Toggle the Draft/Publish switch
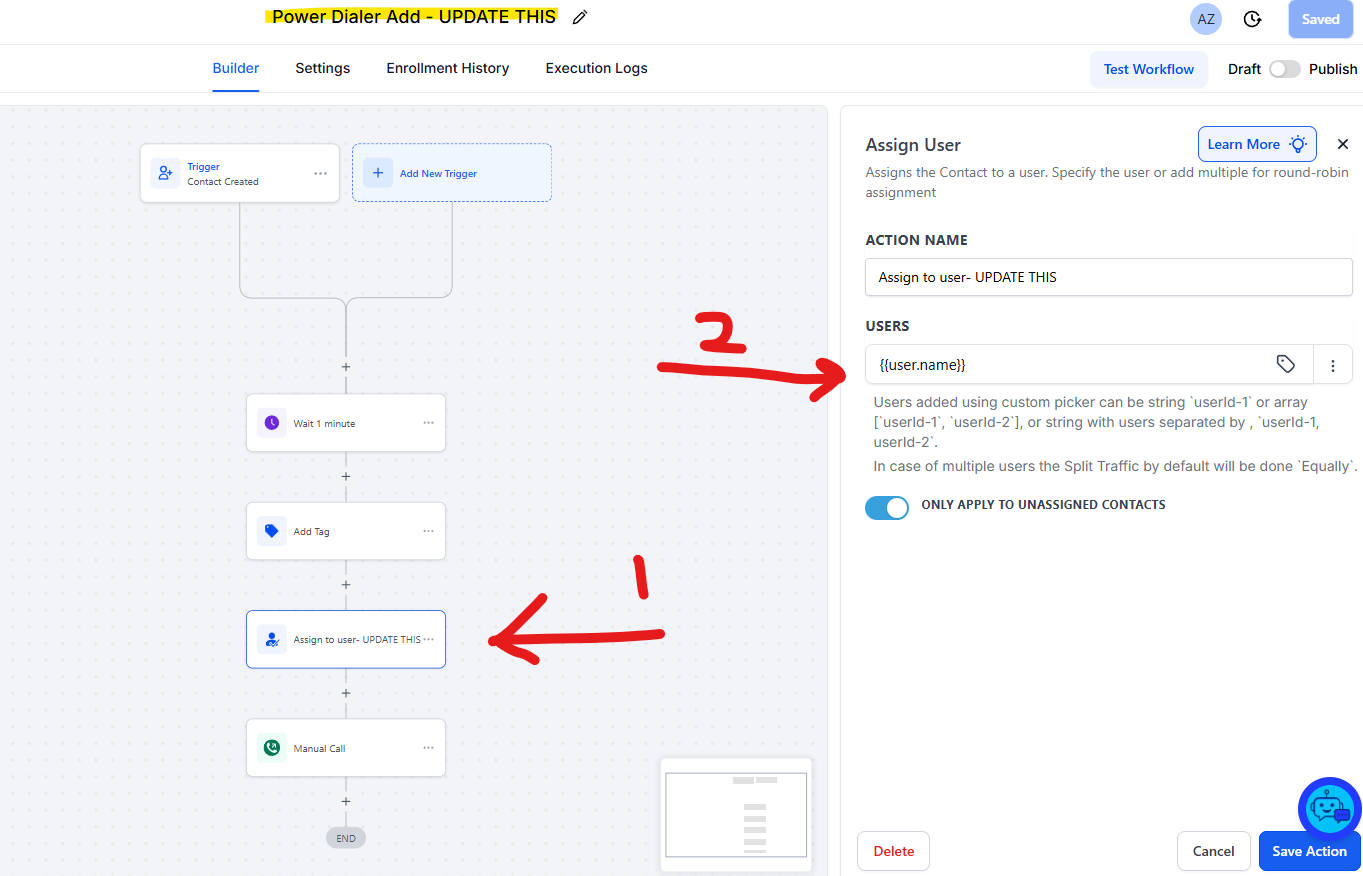 coord(1284,69)
